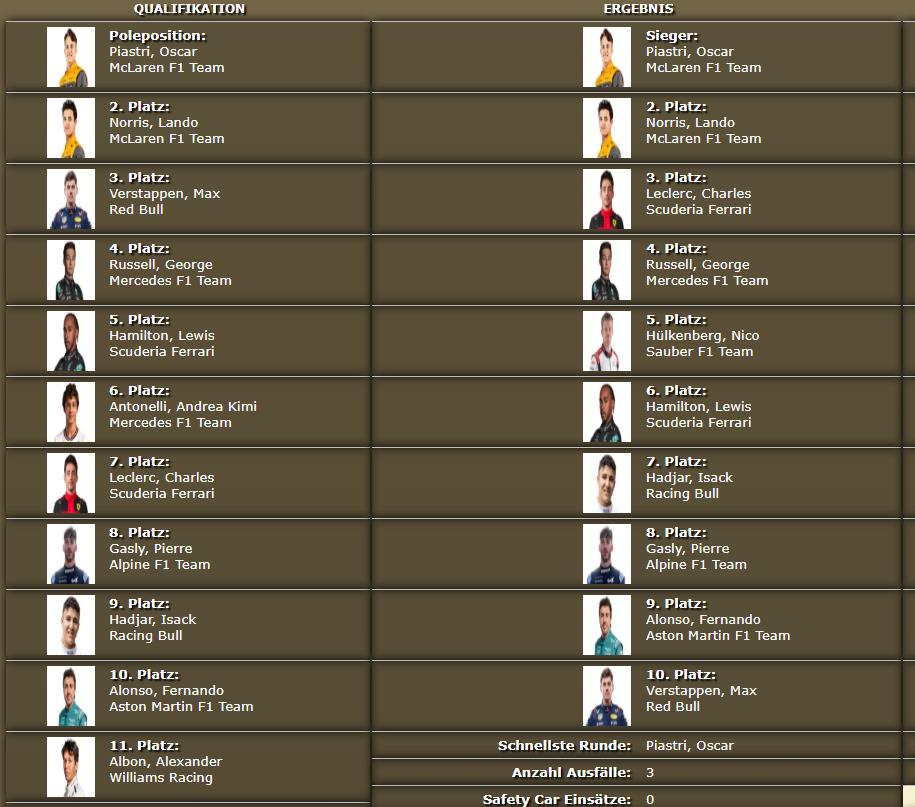This screenshot has width=915, height=807.
Task: Click Hamilton photo in qualifying 5. Platz
Action: (x=71, y=341)
